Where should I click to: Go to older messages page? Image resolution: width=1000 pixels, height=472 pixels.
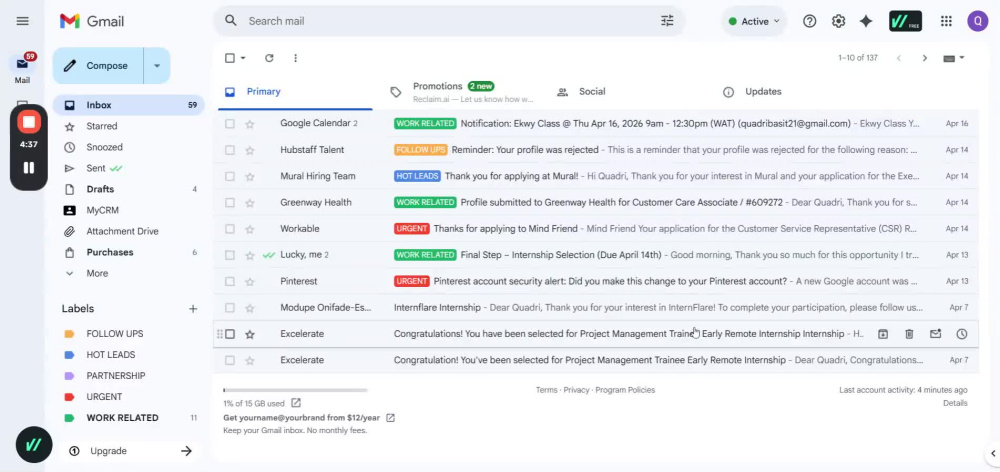pyautogui.click(x=925, y=58)
